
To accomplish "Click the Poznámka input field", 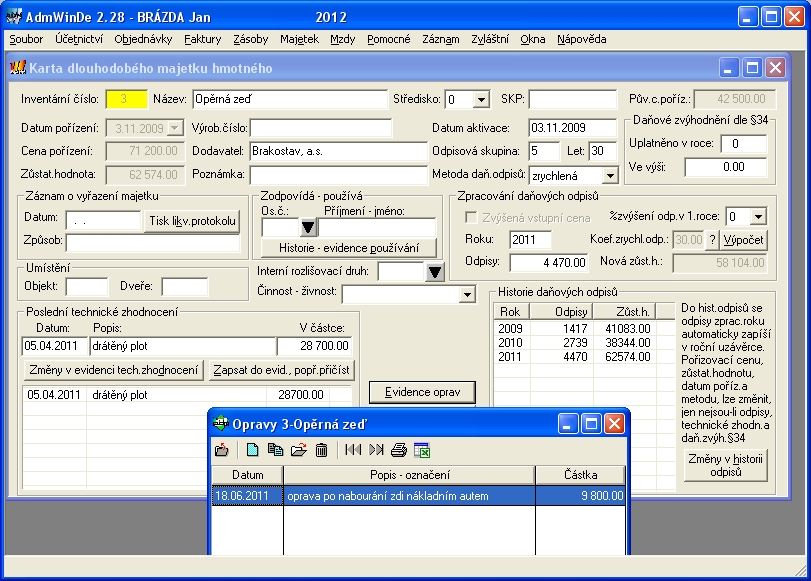I will (338, 174).
